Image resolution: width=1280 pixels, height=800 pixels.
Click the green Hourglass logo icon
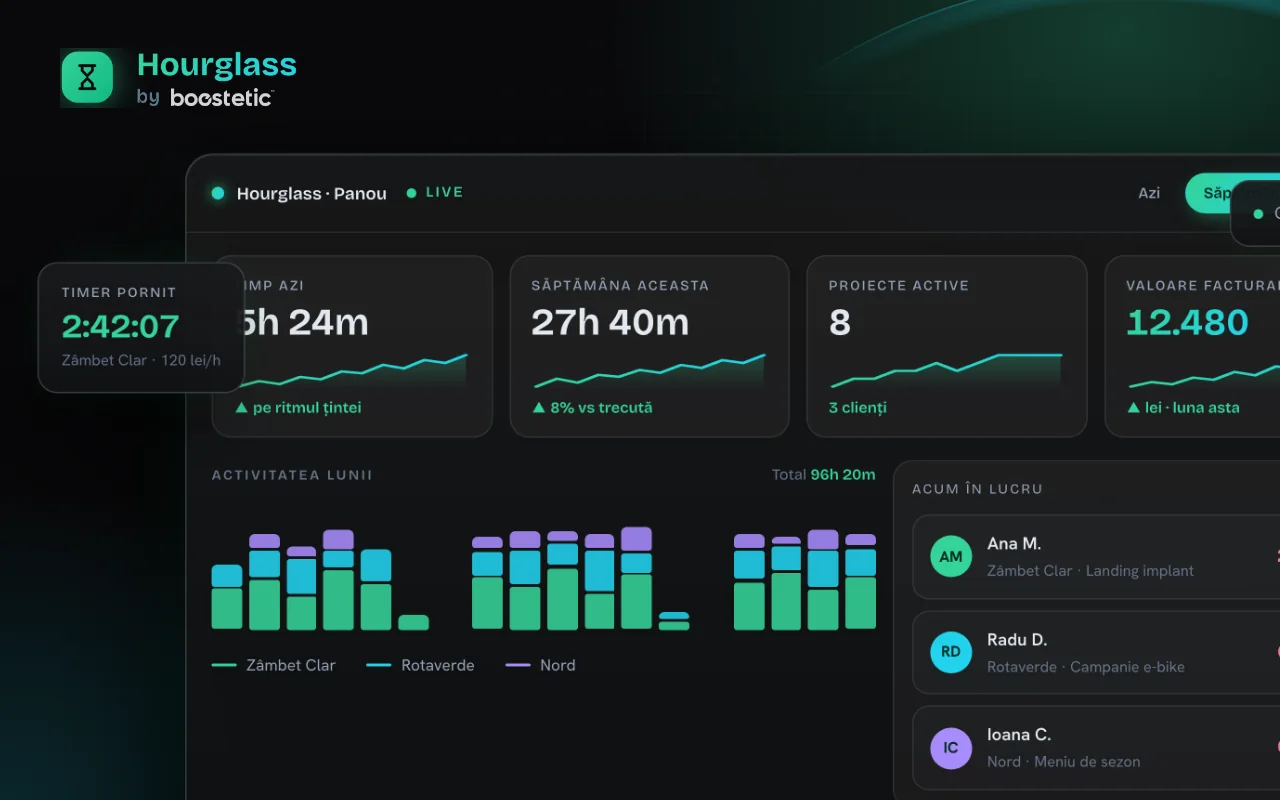87,77
